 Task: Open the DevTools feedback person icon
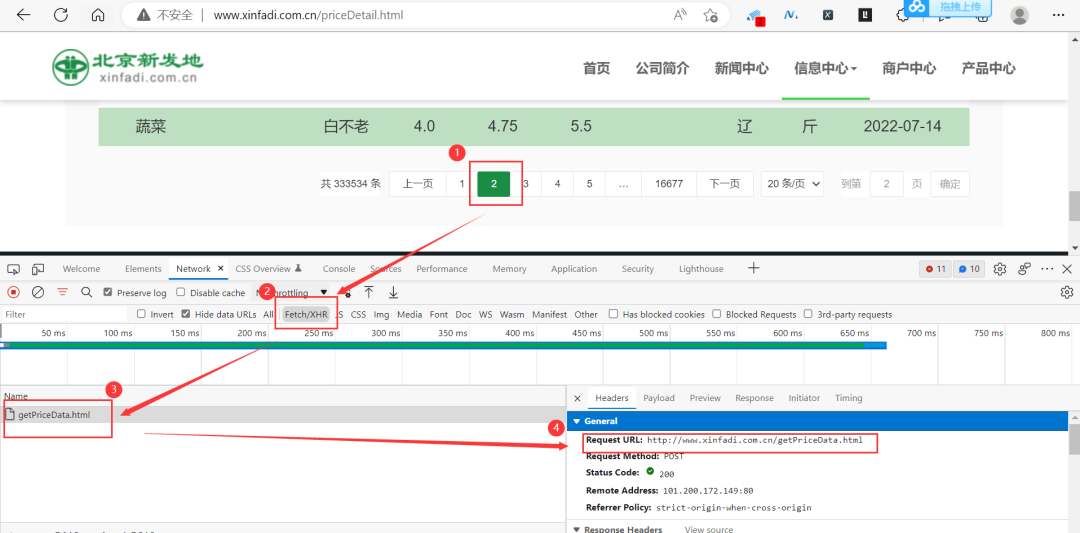[x=1025, y=269]
